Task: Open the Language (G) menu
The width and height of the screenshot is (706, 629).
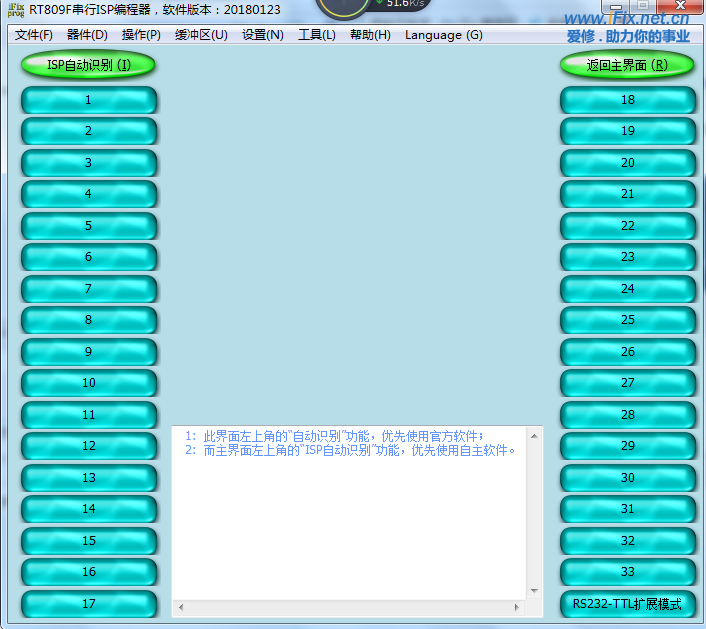Action: pos(443,35)
